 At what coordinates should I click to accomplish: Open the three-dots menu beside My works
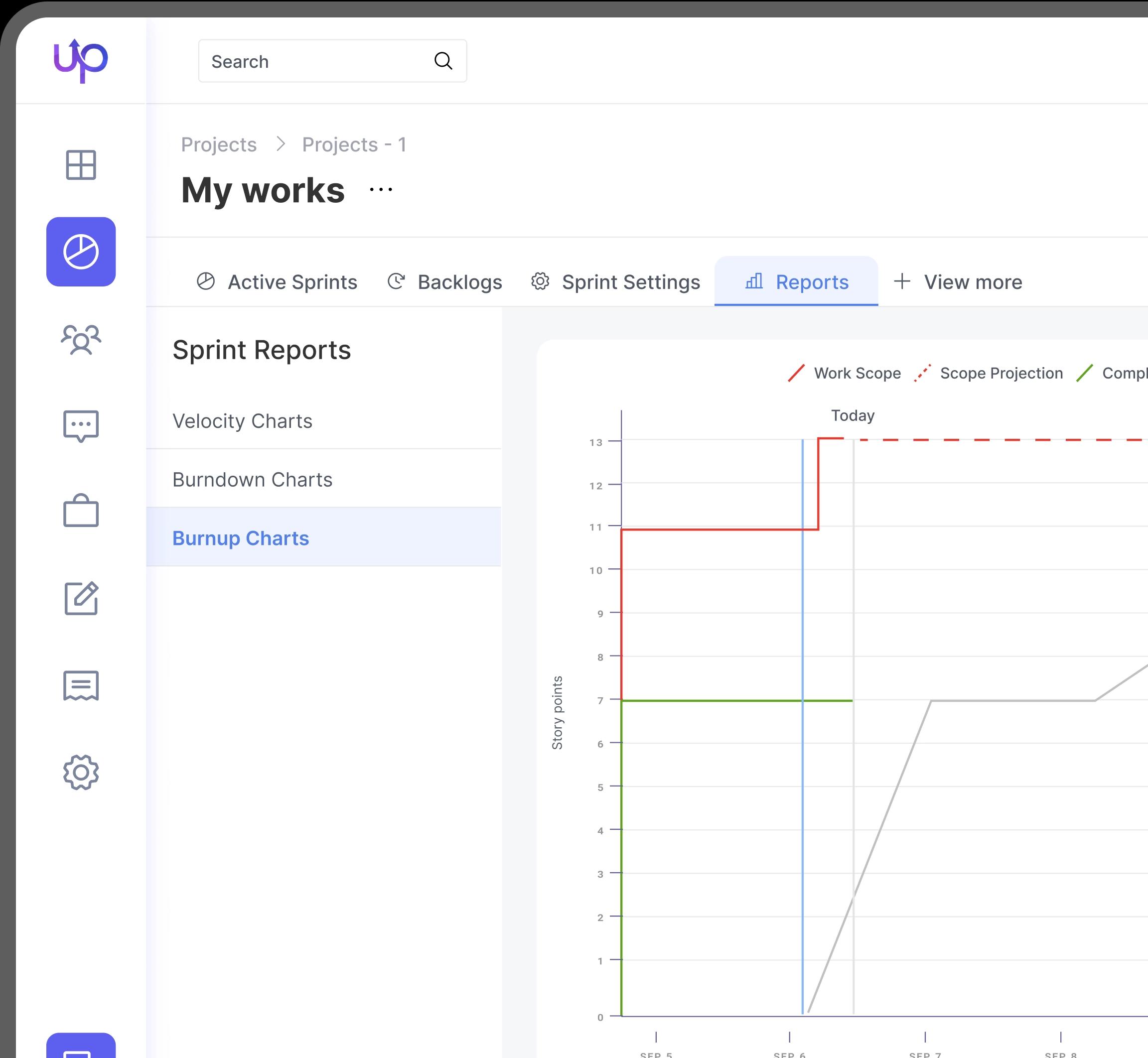pyautogui.click(x=381, y=189)
